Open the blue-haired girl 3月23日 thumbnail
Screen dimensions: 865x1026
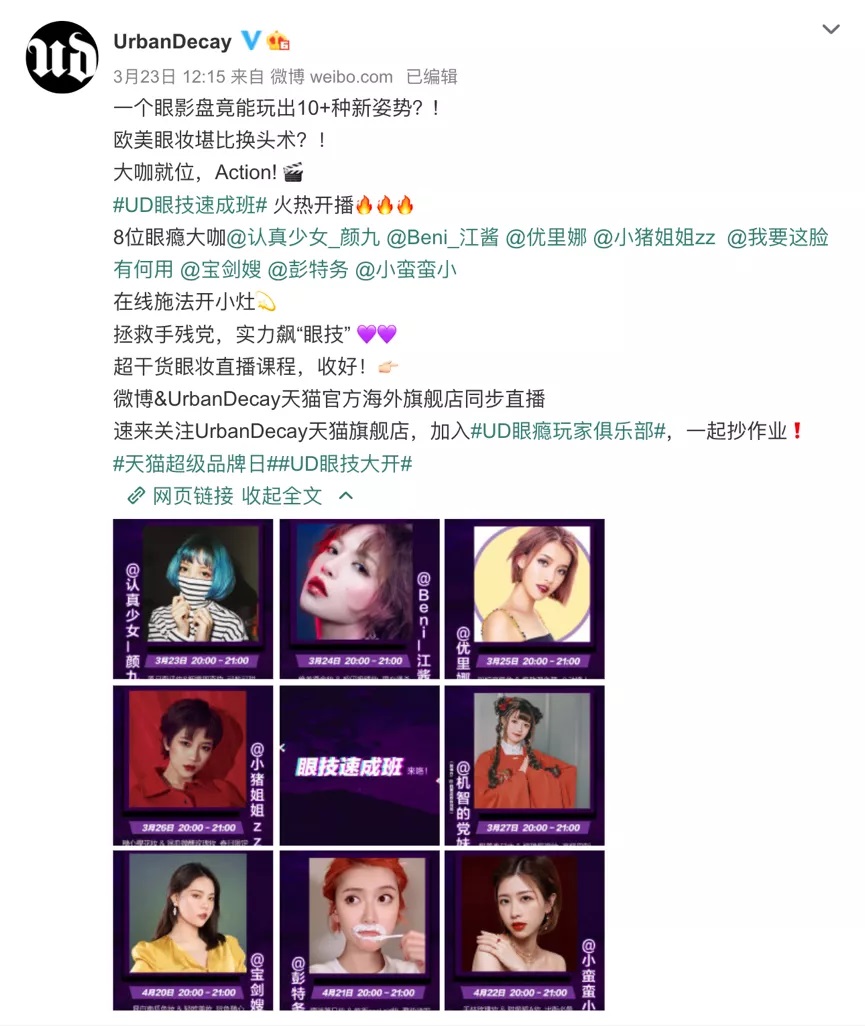pos(193,599)
